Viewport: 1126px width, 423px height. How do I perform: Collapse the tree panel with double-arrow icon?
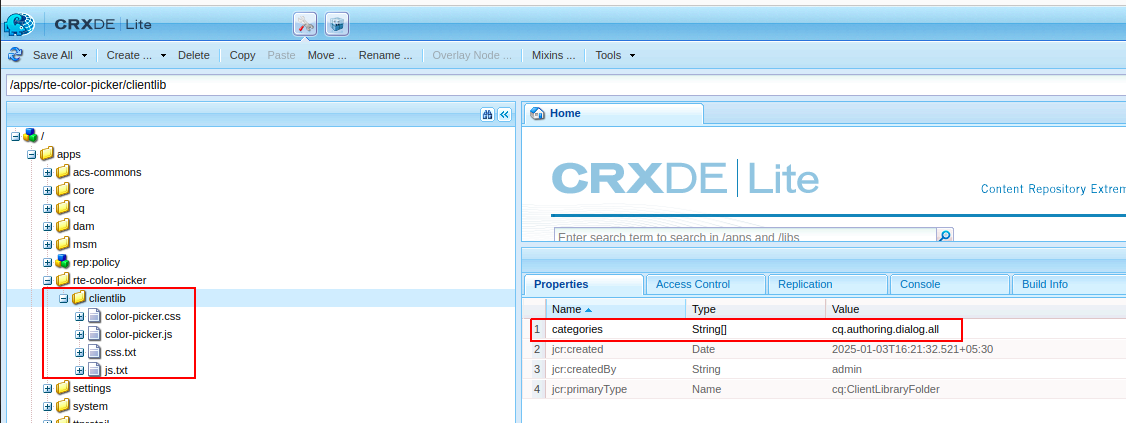[503, 114]
